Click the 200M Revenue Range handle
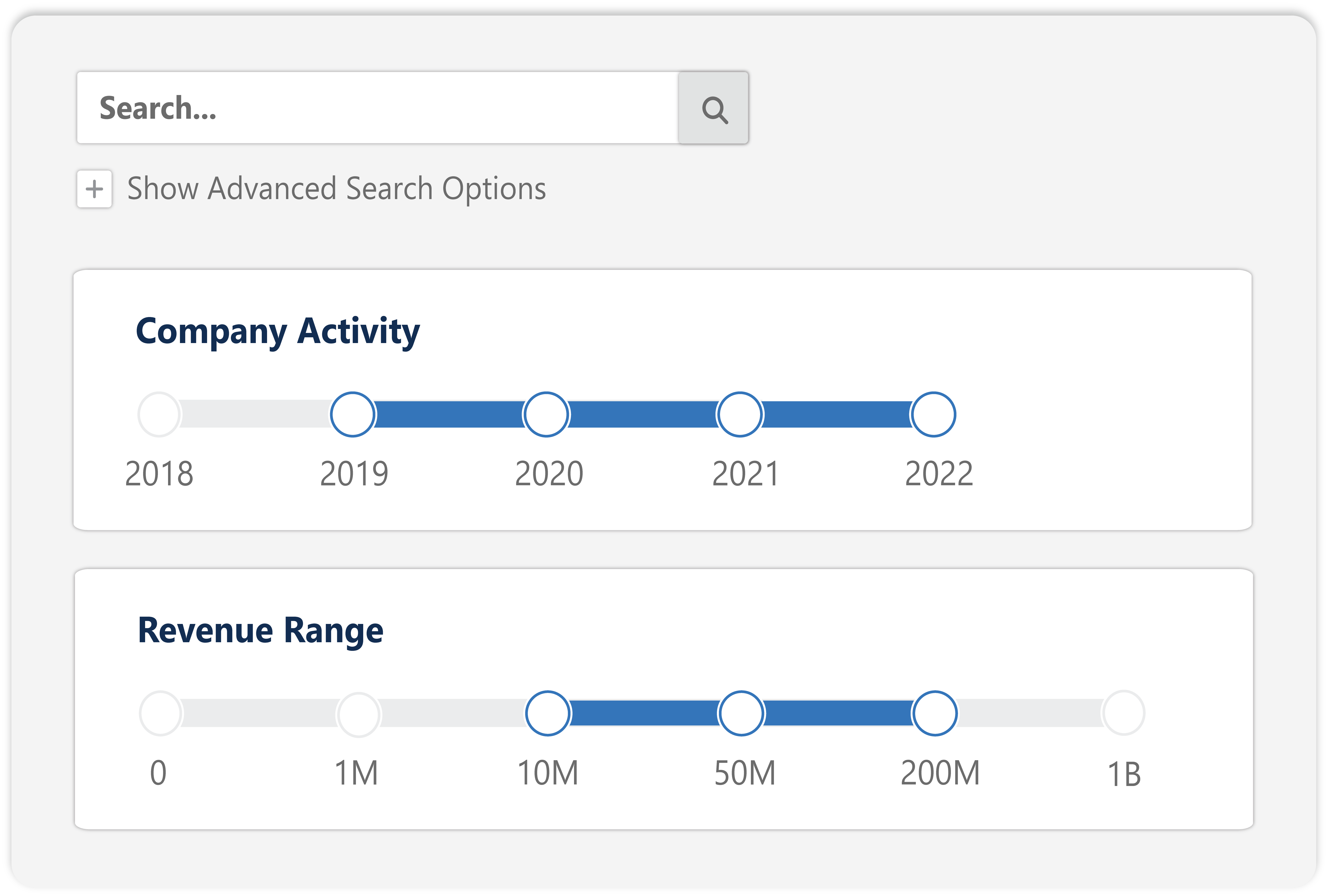1328x896 pixels. click(x=935, y=713)
